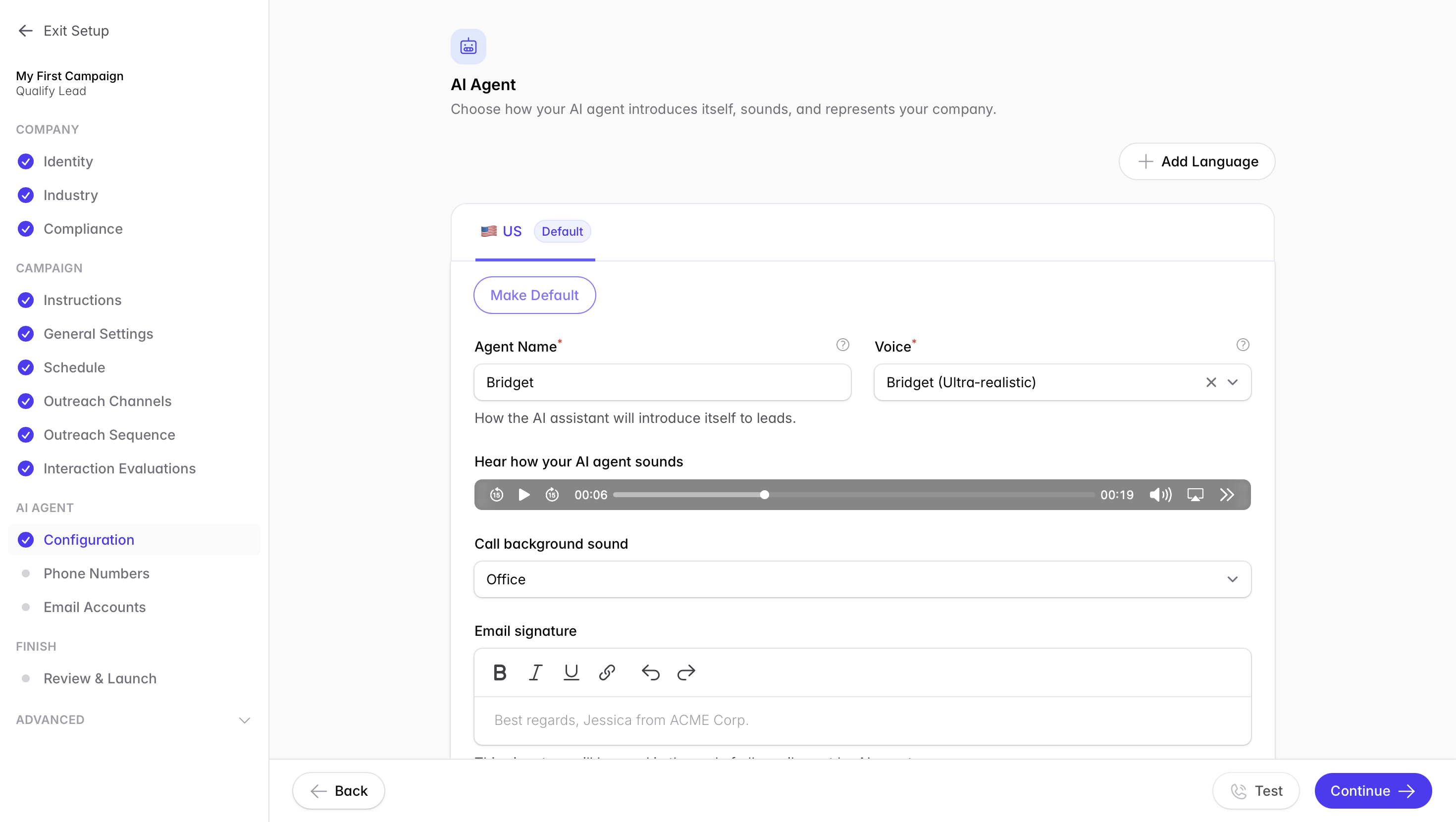Click the AirPlay cast icon

tap(1195, 495)
